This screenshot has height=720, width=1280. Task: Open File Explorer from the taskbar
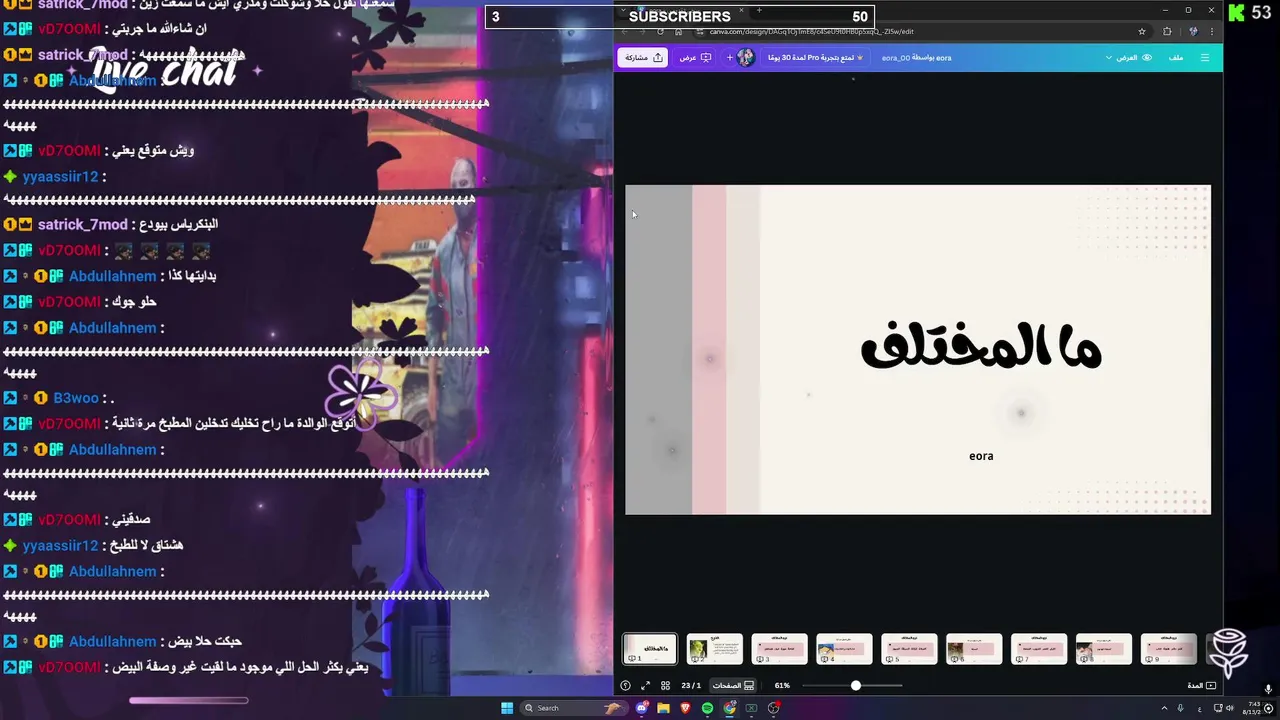(664, 708)
